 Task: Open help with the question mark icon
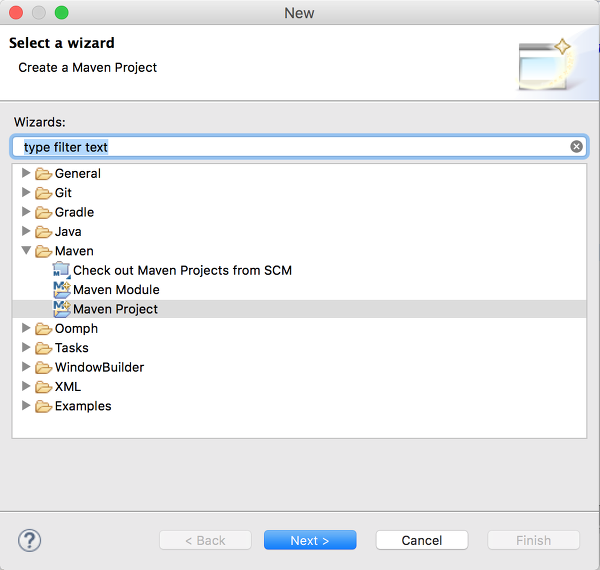pos(29,540)
